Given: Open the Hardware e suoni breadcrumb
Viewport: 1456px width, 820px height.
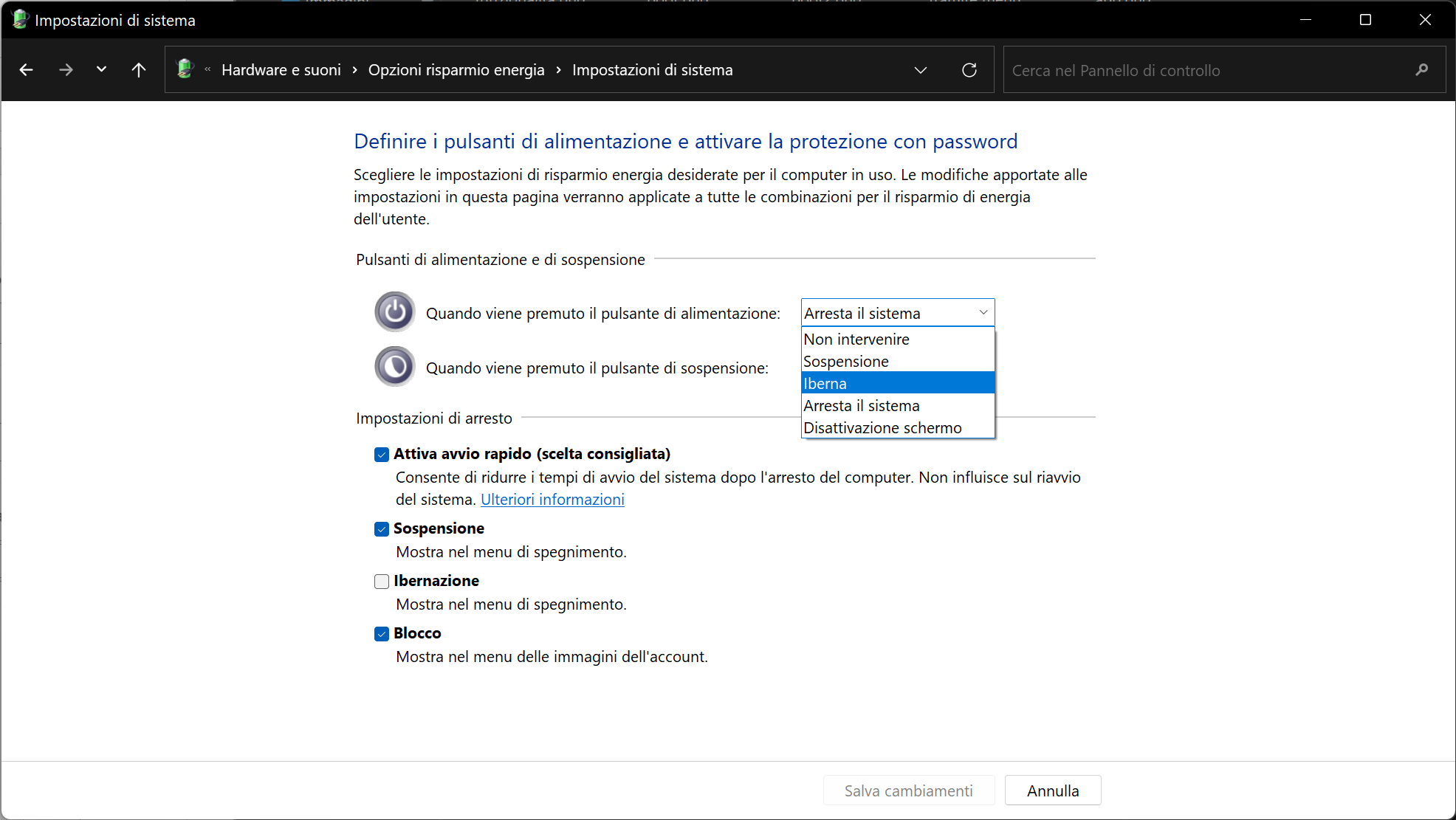Looking at the screenshot, I should (281, 70).
